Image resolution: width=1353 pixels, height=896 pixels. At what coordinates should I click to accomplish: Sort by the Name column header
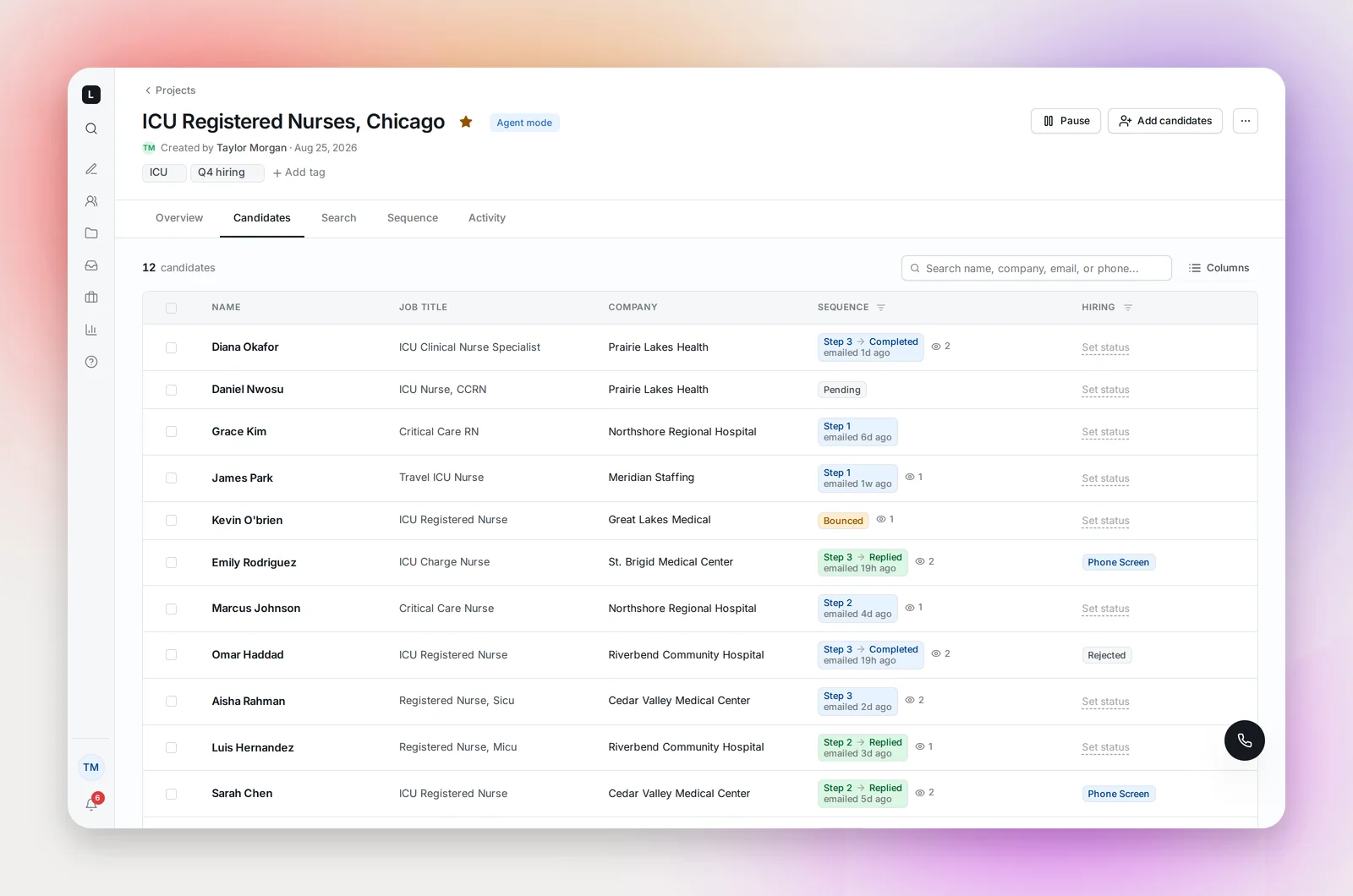[x=226, y=308]
